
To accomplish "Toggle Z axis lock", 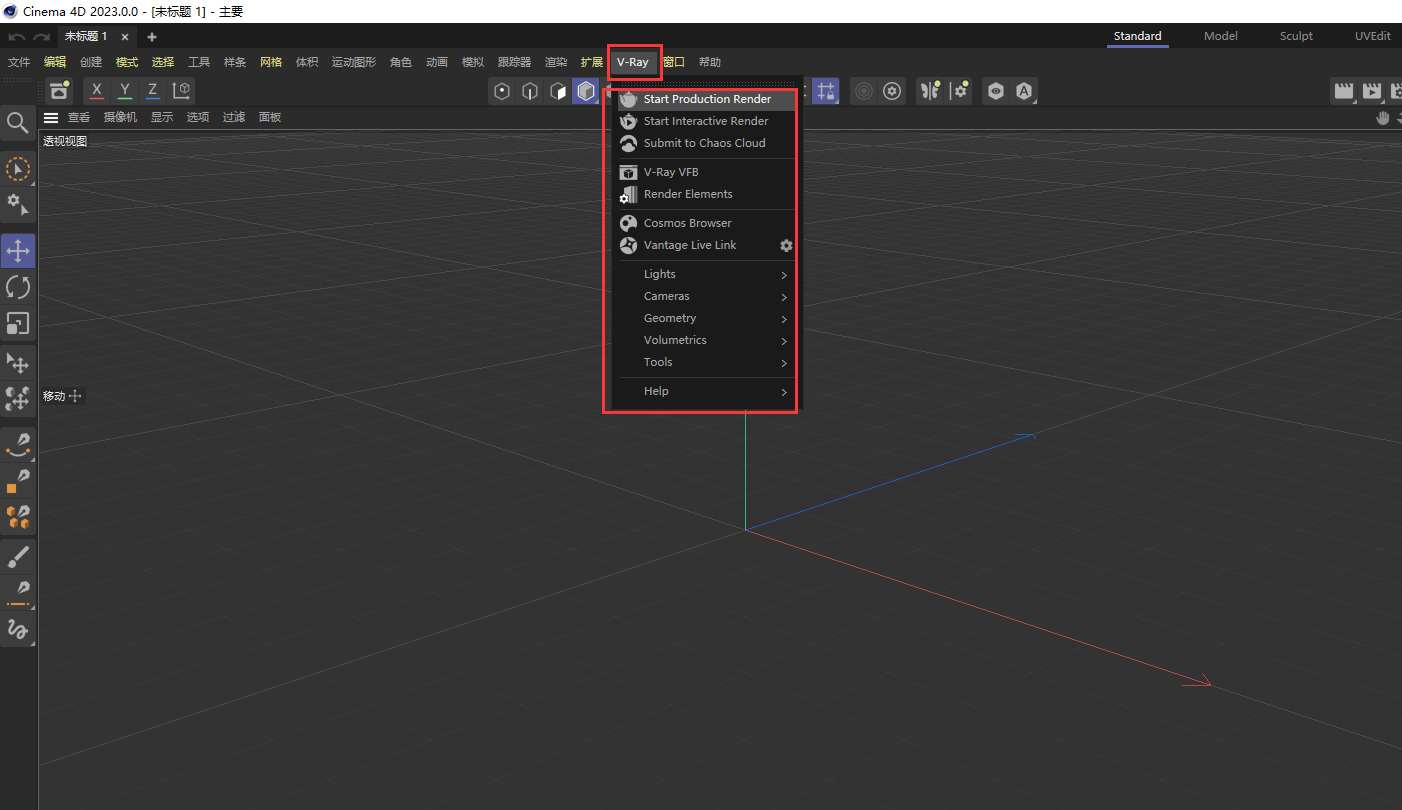I will click(153, 91).
